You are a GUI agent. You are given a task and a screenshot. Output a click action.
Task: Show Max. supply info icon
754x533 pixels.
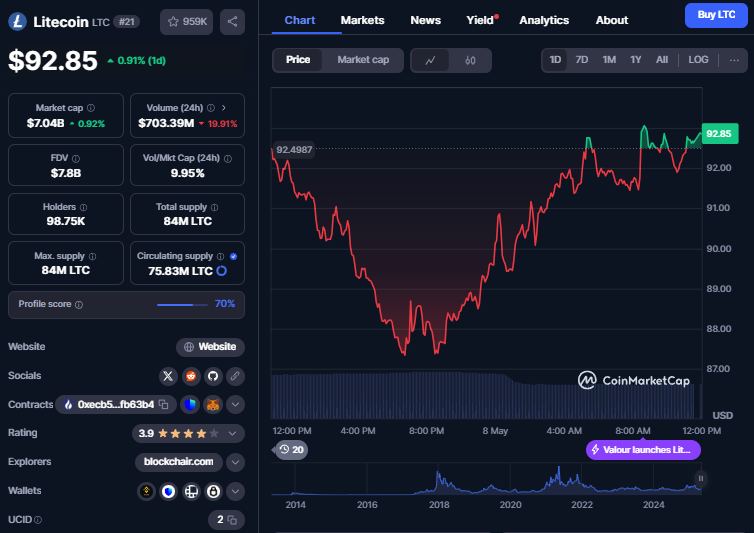click(92, 256)
